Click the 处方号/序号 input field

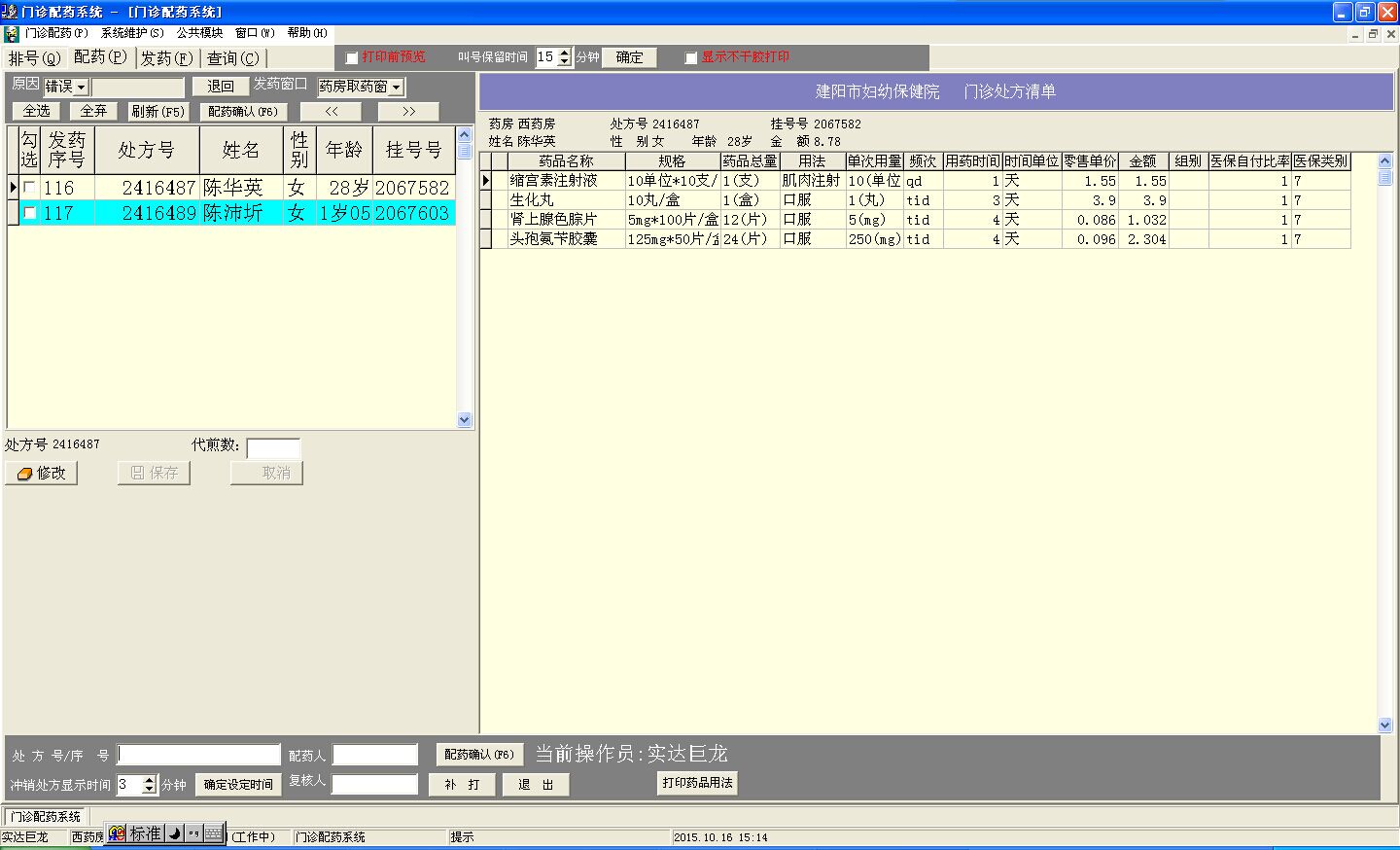pos(199,755)
